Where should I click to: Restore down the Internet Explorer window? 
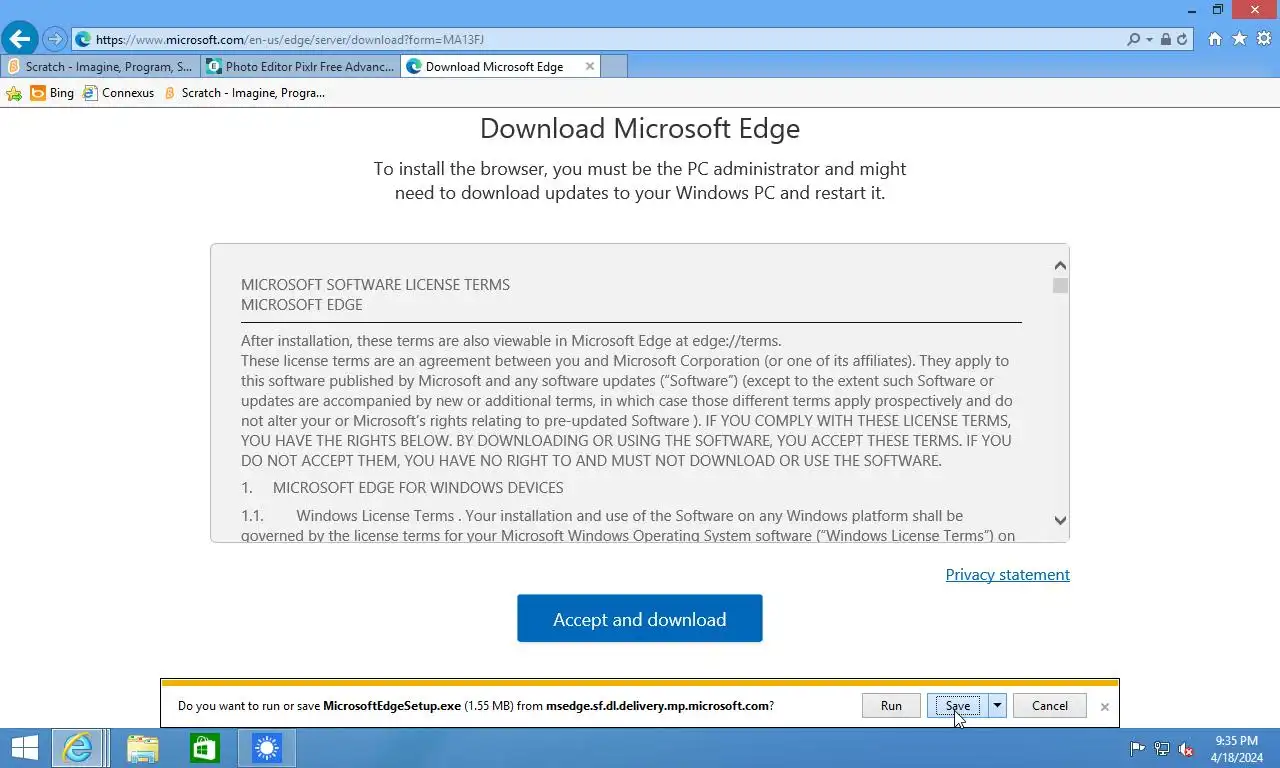click(1218, 9)
